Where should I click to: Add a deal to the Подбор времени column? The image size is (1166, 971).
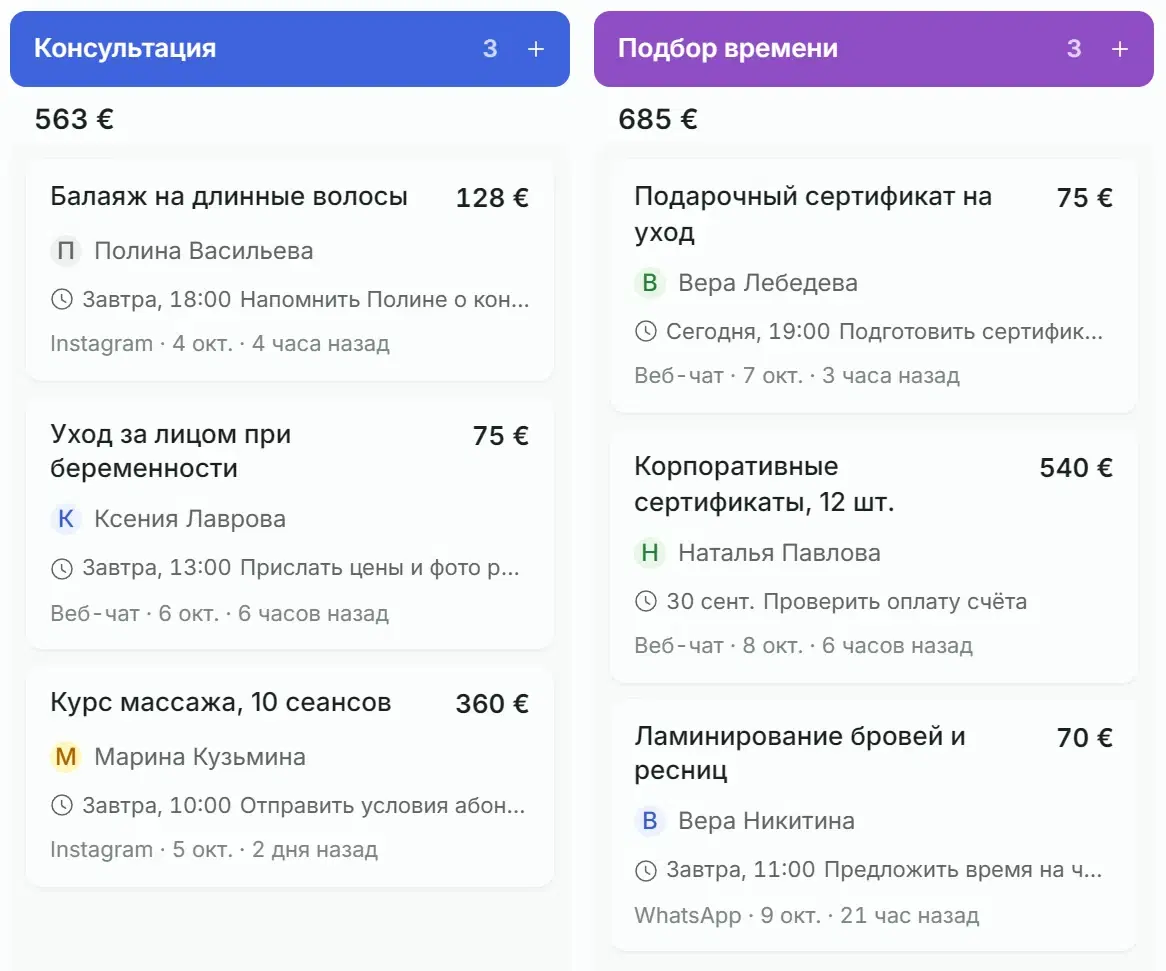point(1119,49)
